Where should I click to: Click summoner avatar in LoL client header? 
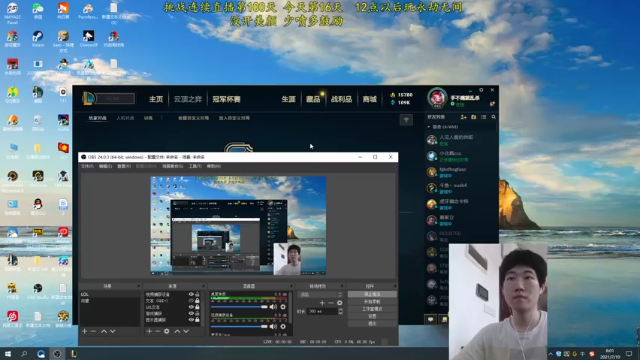(437, 98)
